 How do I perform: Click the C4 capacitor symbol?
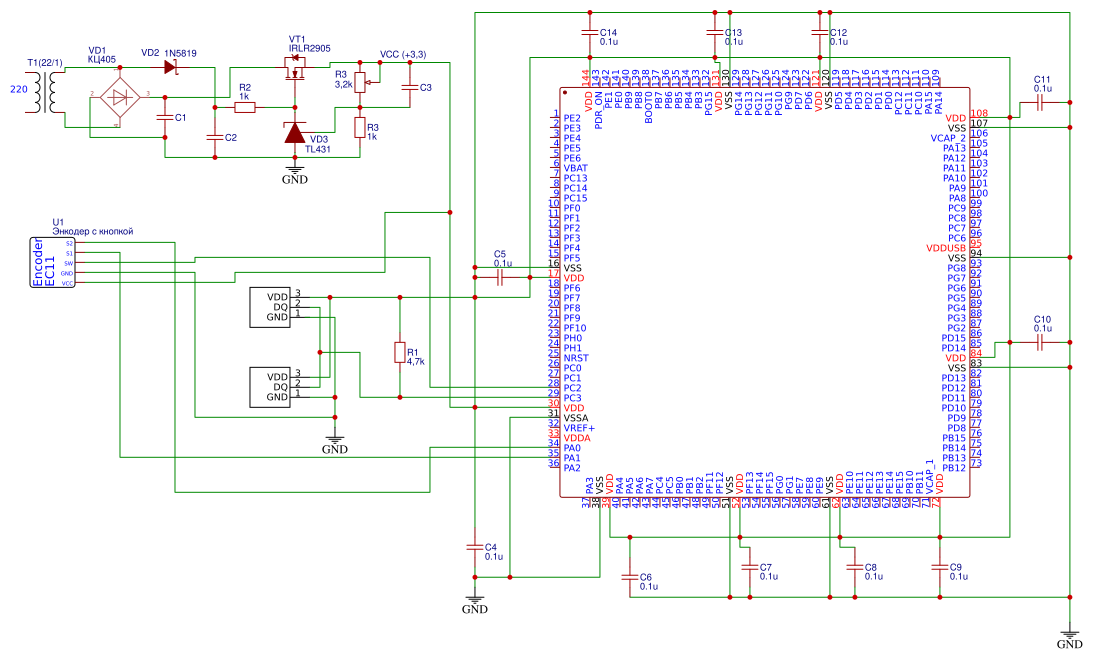pyautogui.click(x=474, y=547)
